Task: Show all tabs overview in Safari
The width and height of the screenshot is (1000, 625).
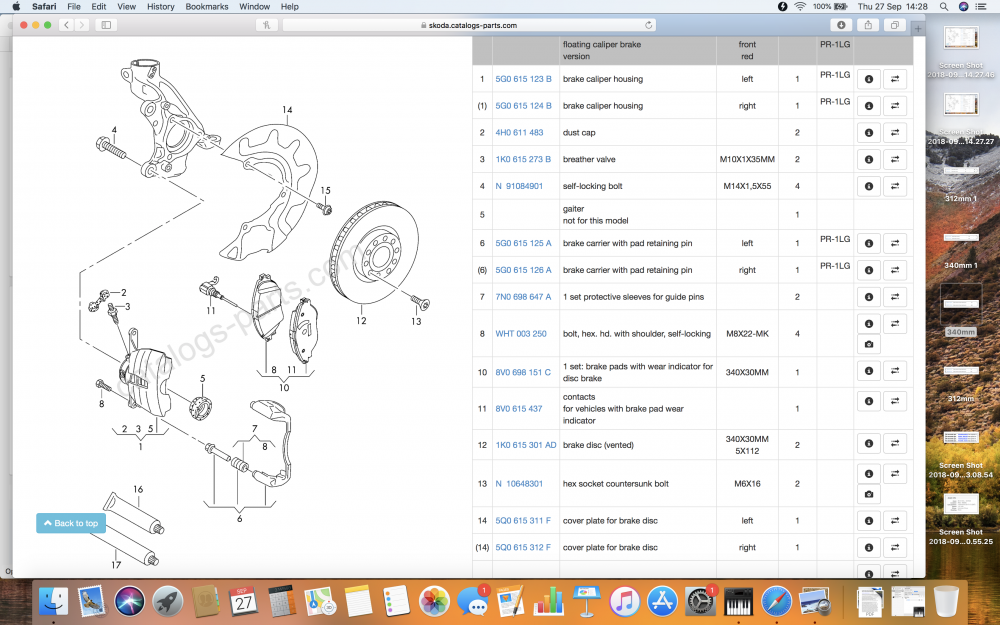Action: click(x=895, y=25)
